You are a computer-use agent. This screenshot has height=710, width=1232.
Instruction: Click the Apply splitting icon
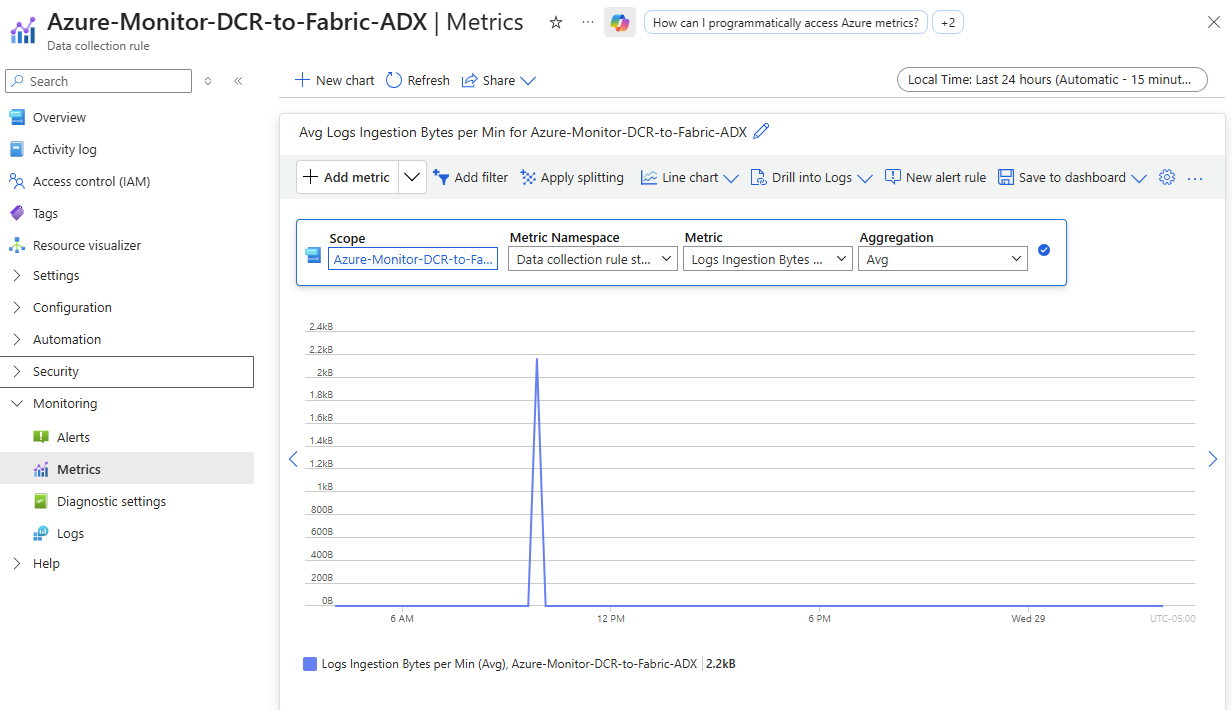click(528, 177)
